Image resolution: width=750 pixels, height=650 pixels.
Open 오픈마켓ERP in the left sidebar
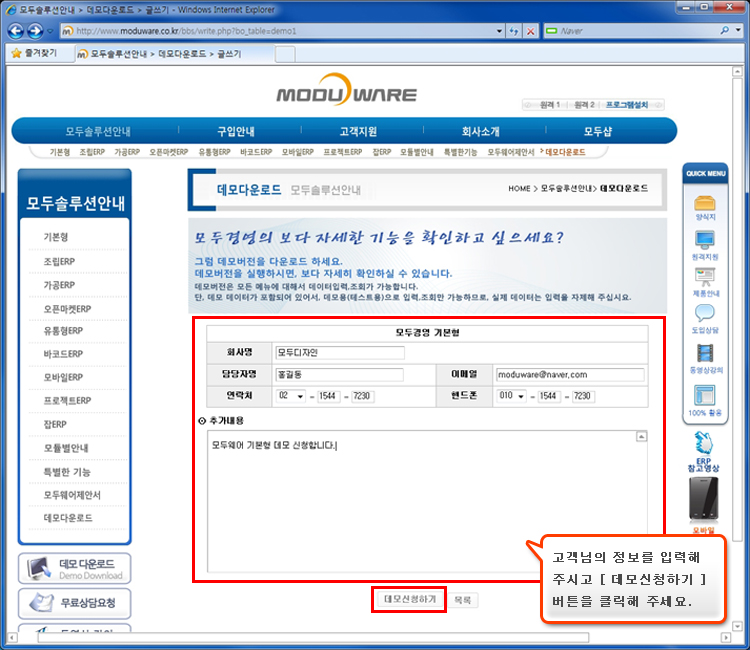pyautogui.click(x=67, y=309)
